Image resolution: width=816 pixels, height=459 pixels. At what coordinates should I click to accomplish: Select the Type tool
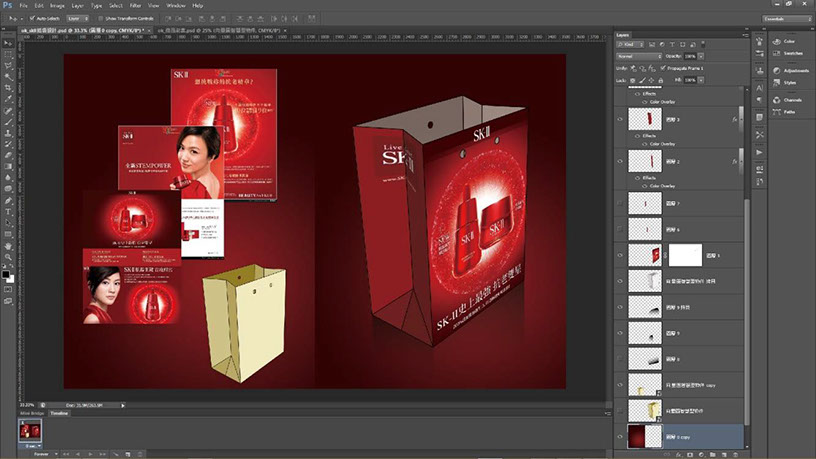pos(7,211)
